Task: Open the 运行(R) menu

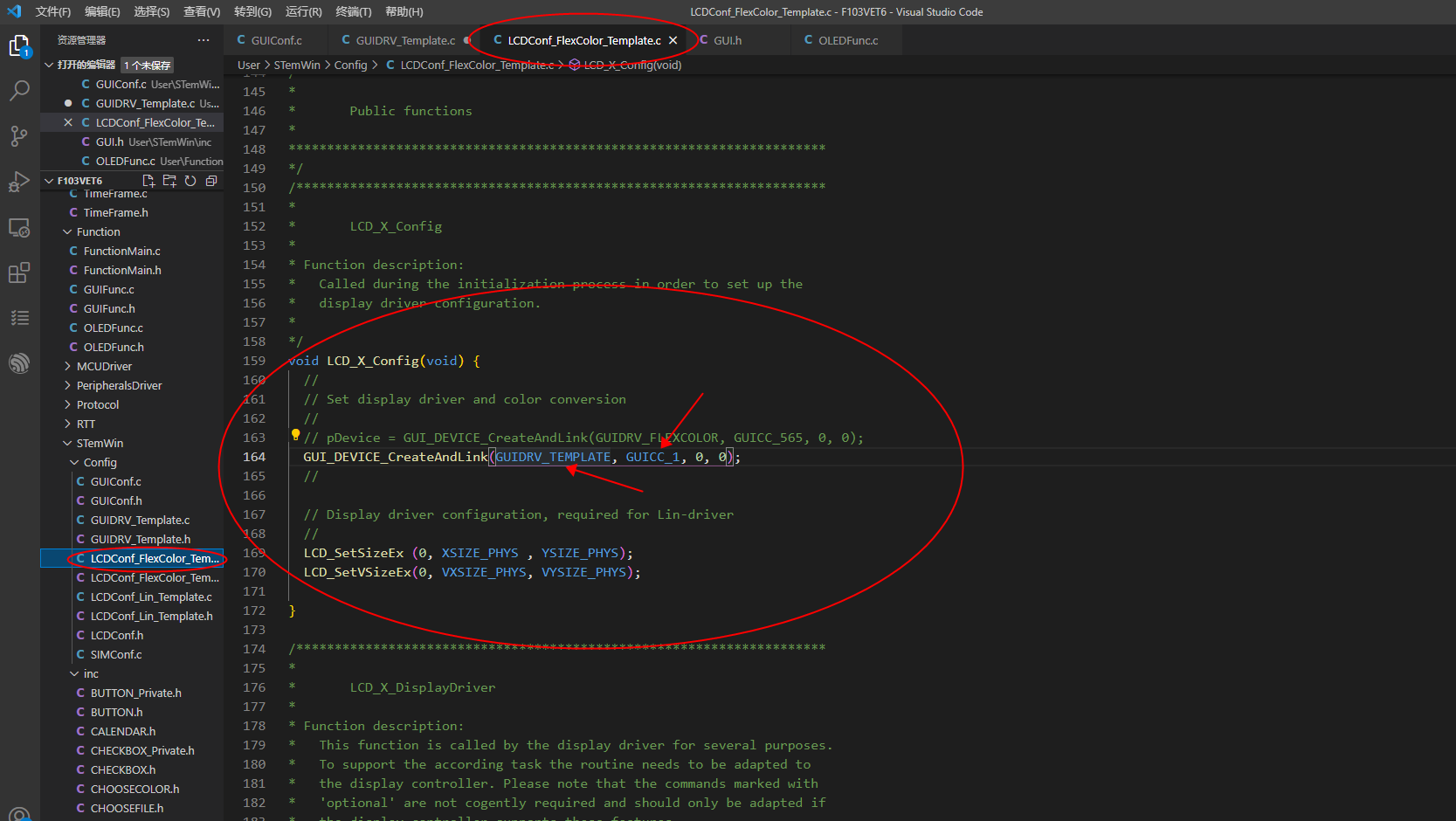Action: (304, 11)
